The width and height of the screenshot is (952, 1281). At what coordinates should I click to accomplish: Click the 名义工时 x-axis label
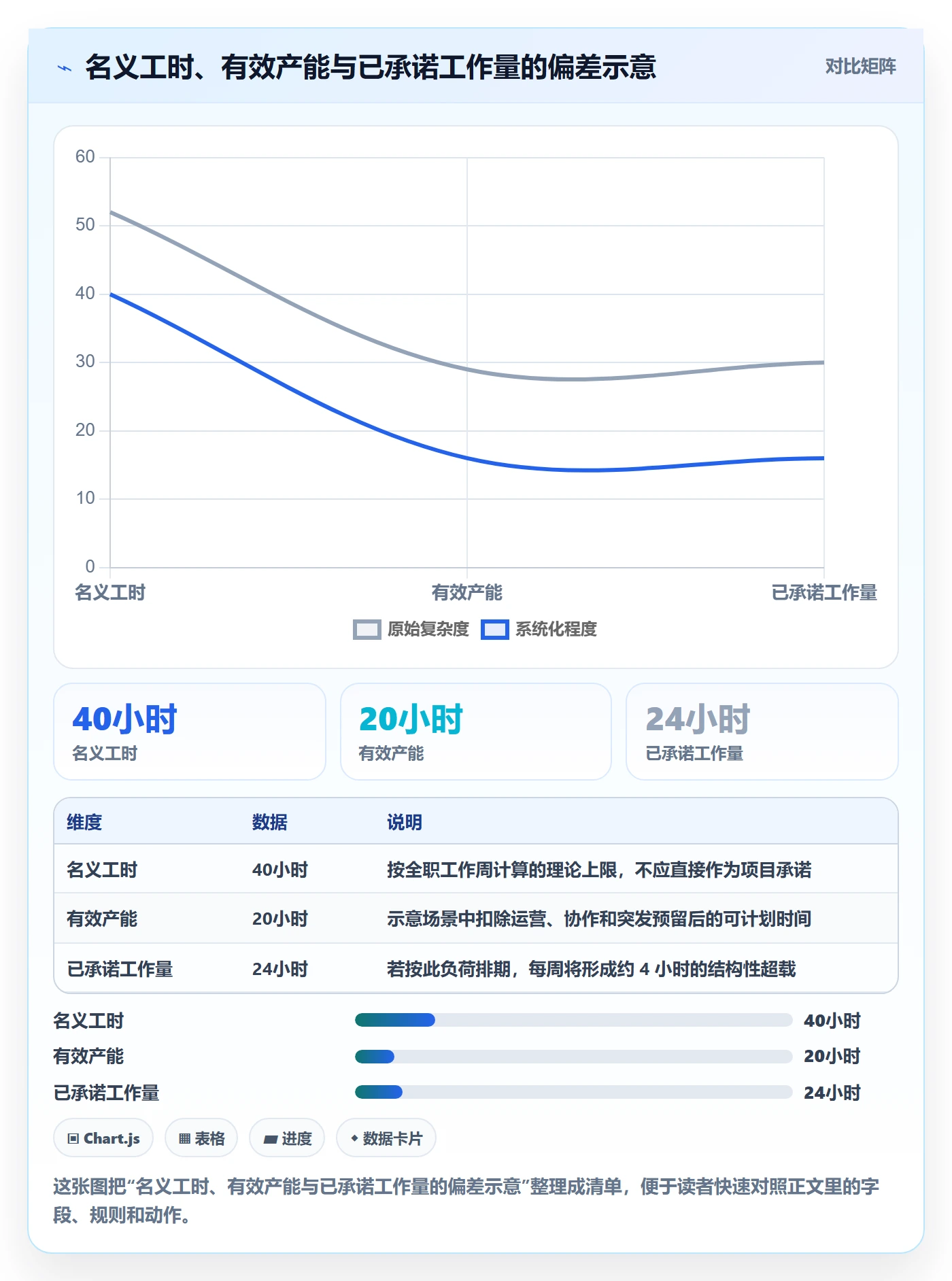pyautogui.click(x=110, y=592)
